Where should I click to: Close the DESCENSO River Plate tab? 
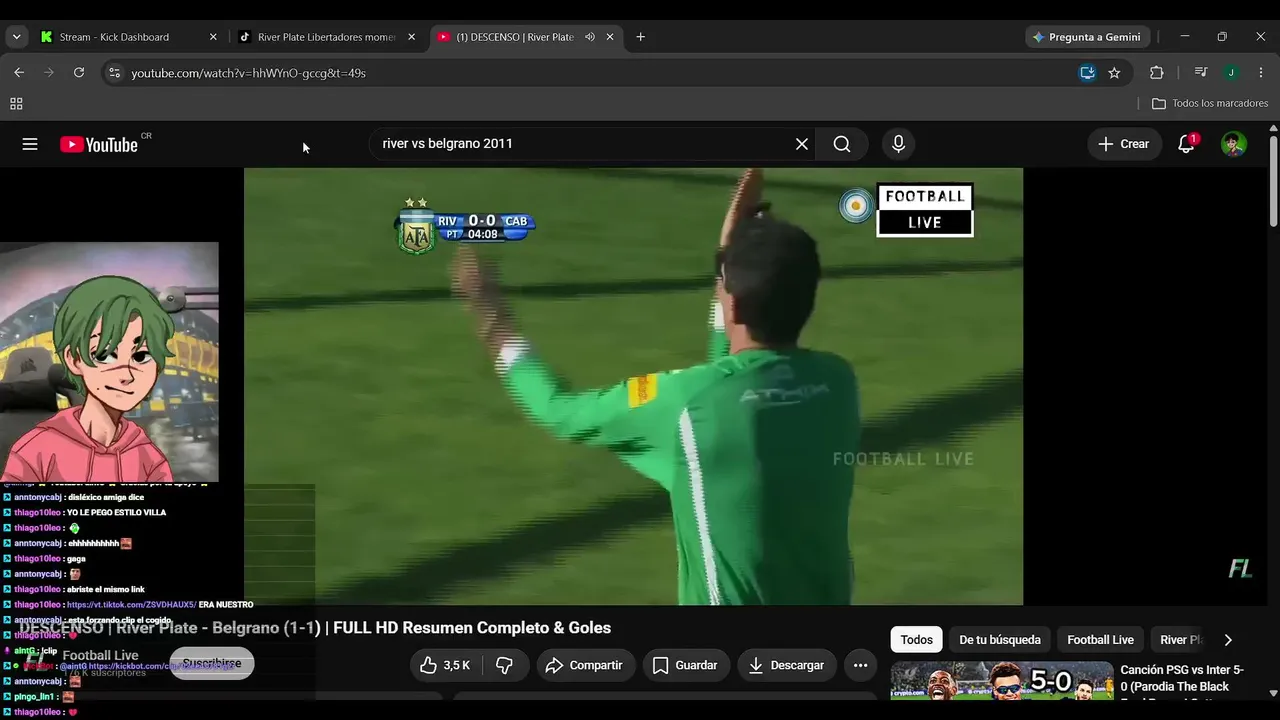coord(610,37)
